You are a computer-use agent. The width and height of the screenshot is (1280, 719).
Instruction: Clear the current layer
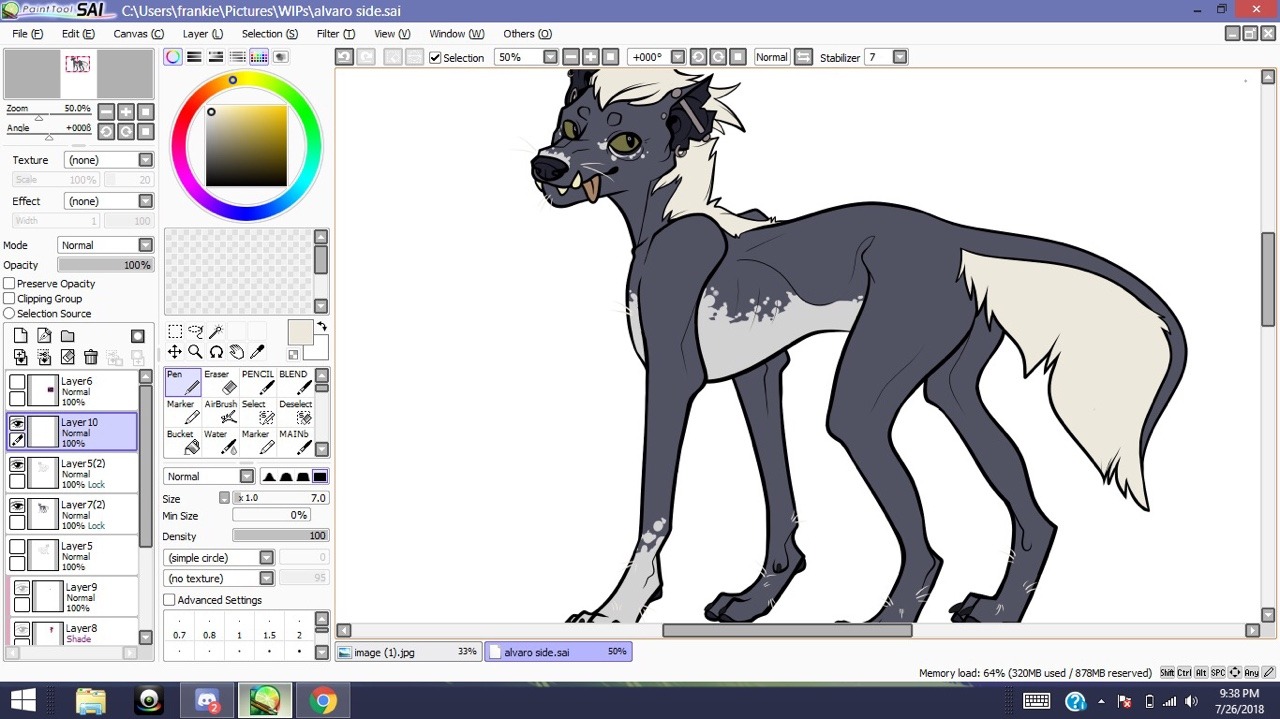[x=67, y=357]
